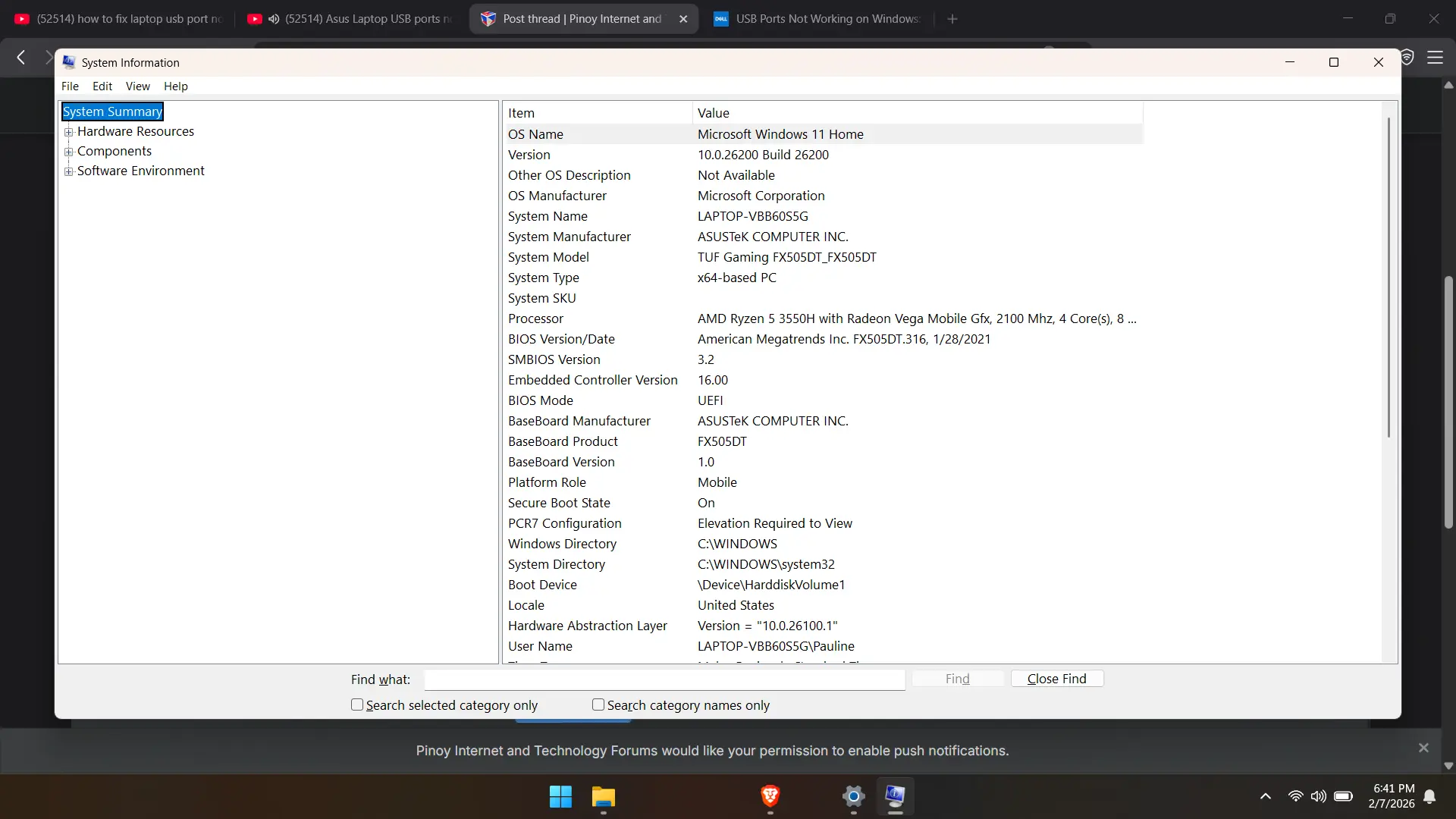The height and width of the screenshot is (819, 1456).
Task: Check Search category names only
Action: [x=598, y=704]
